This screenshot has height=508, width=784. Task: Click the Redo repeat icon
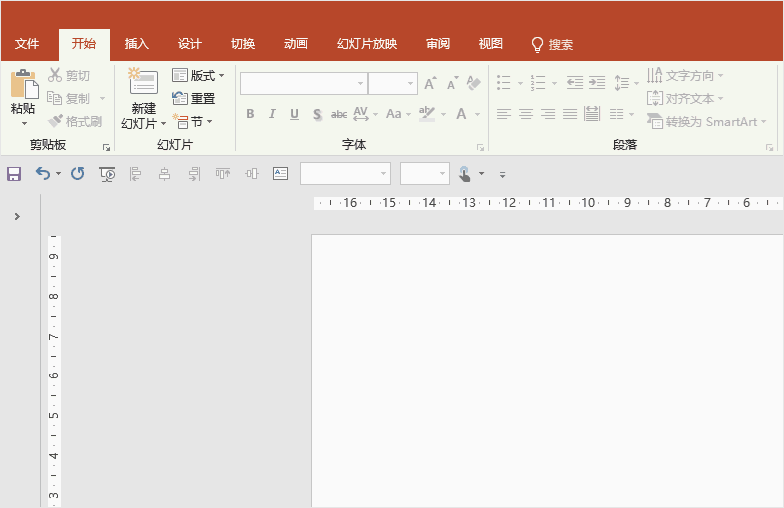coord(78,174)
